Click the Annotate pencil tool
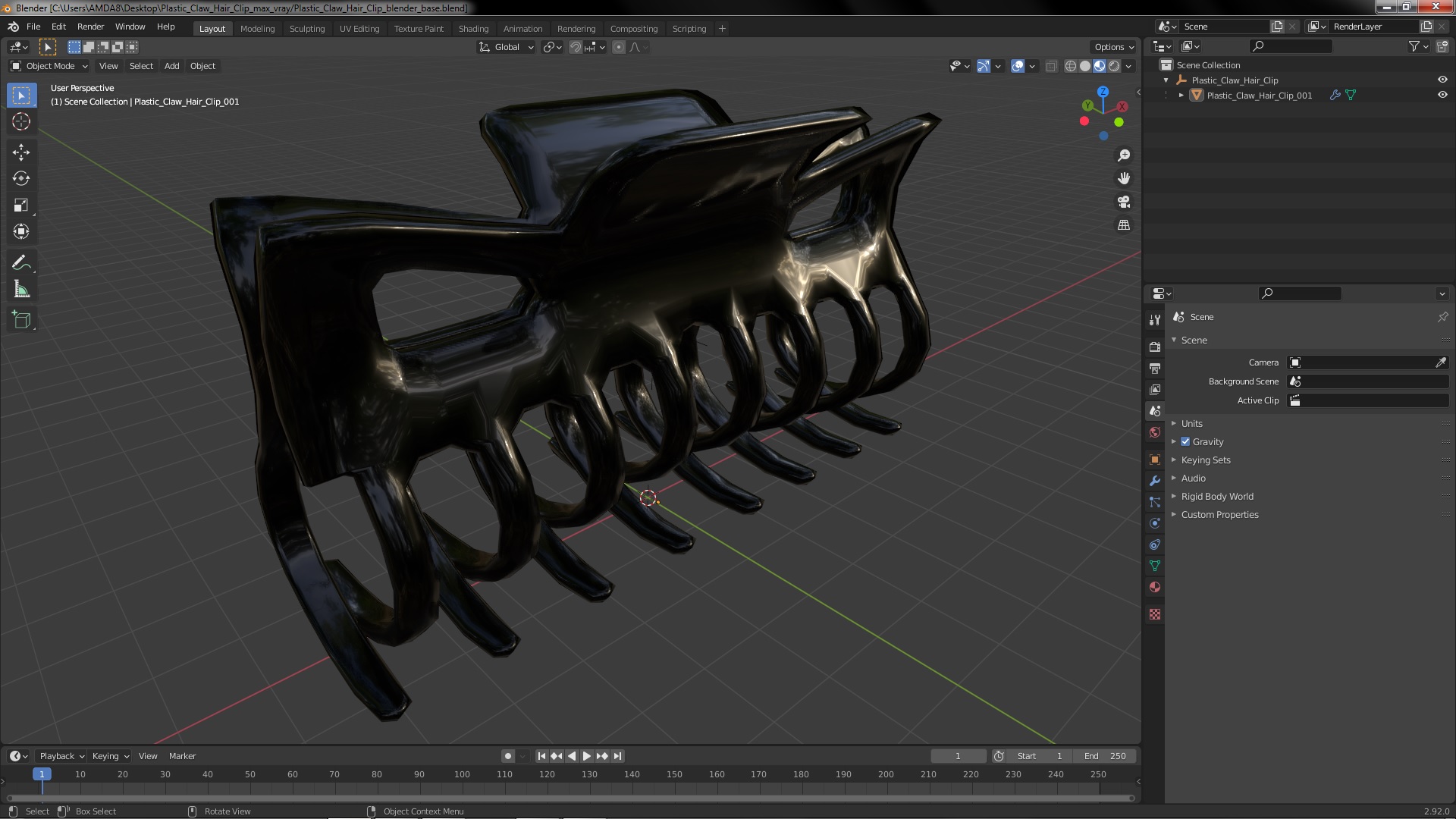 point(21,263)
